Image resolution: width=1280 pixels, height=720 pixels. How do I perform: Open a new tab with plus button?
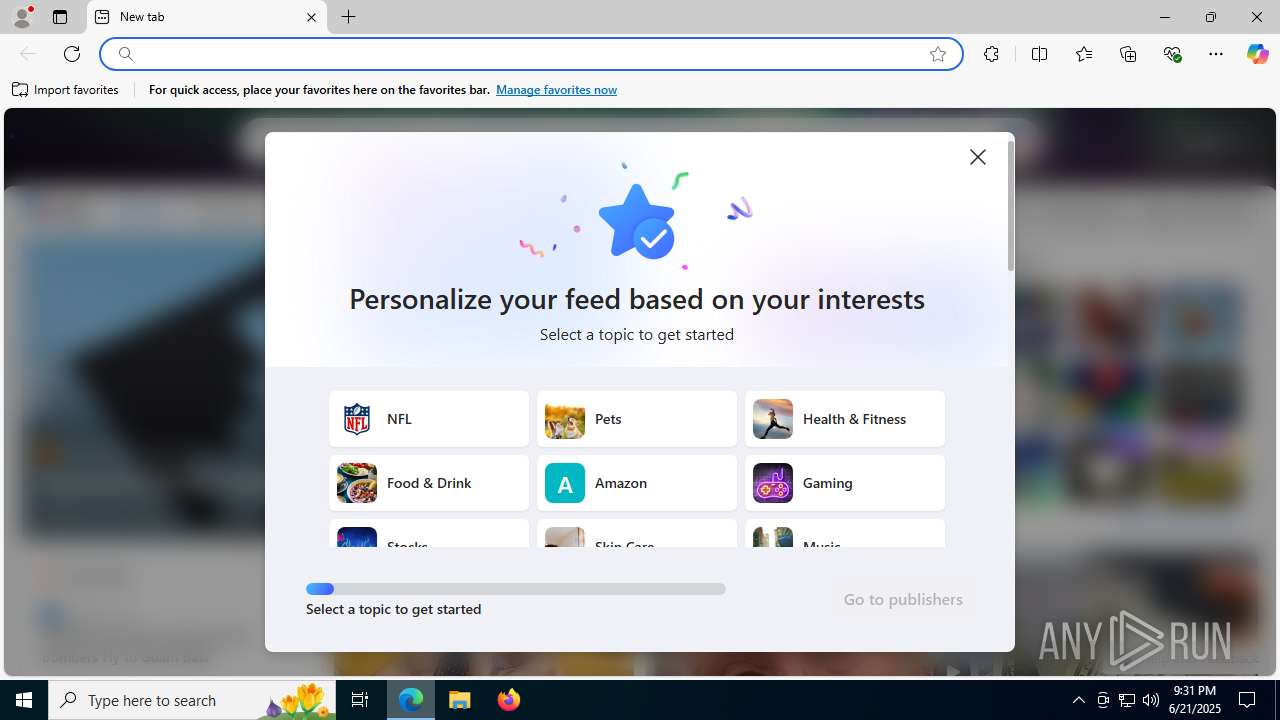(348, 17)
